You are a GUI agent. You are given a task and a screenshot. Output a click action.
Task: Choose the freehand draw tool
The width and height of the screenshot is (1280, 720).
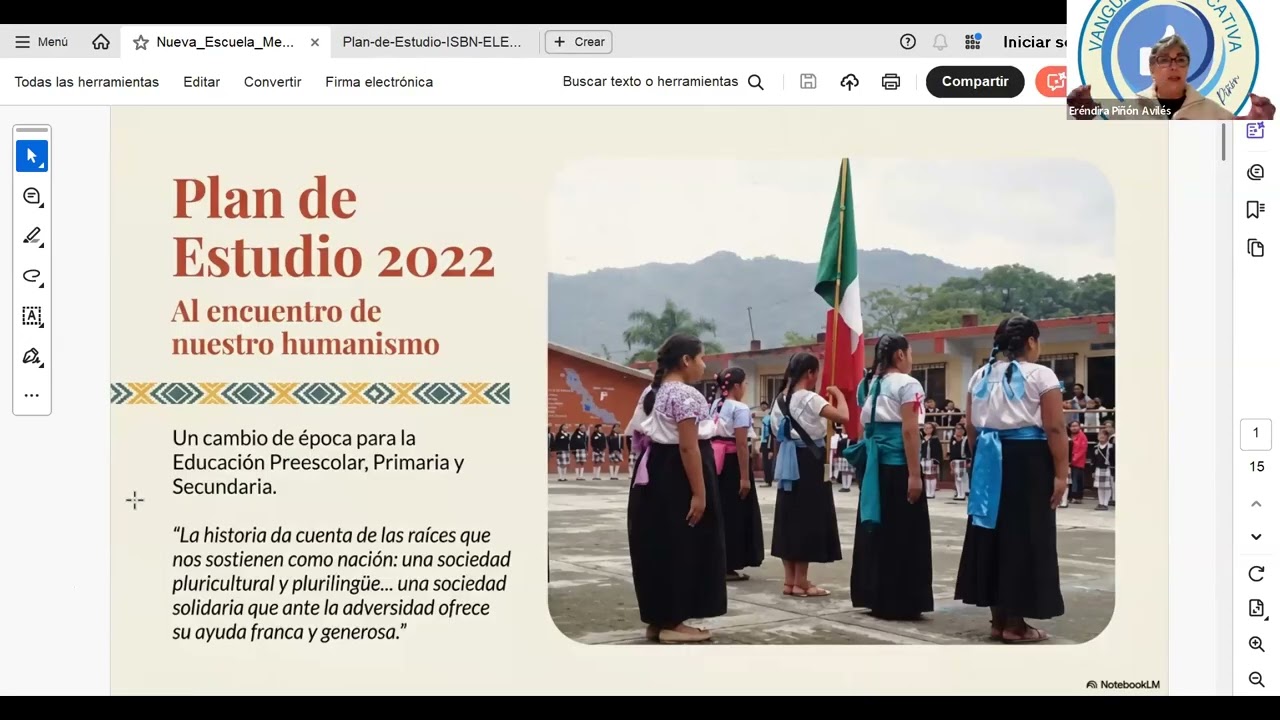(32, 276)
